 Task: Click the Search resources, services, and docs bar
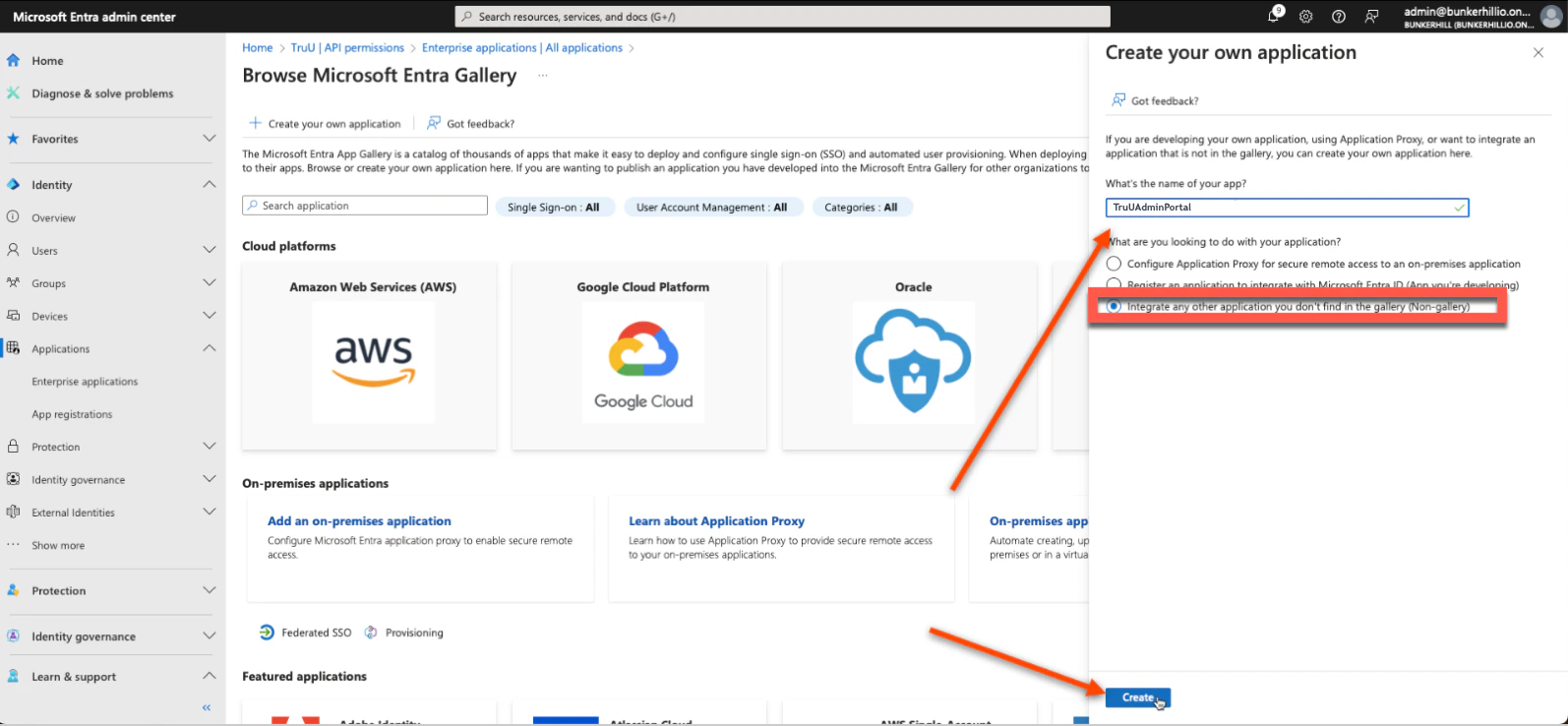[x=783, y=17]
